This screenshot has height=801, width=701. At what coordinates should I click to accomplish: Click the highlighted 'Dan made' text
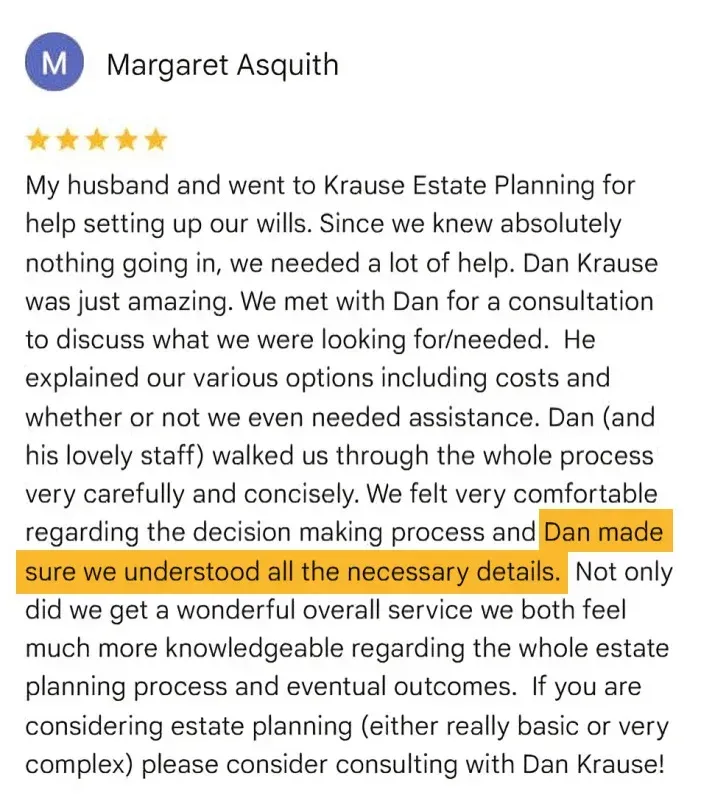[604, 532]
